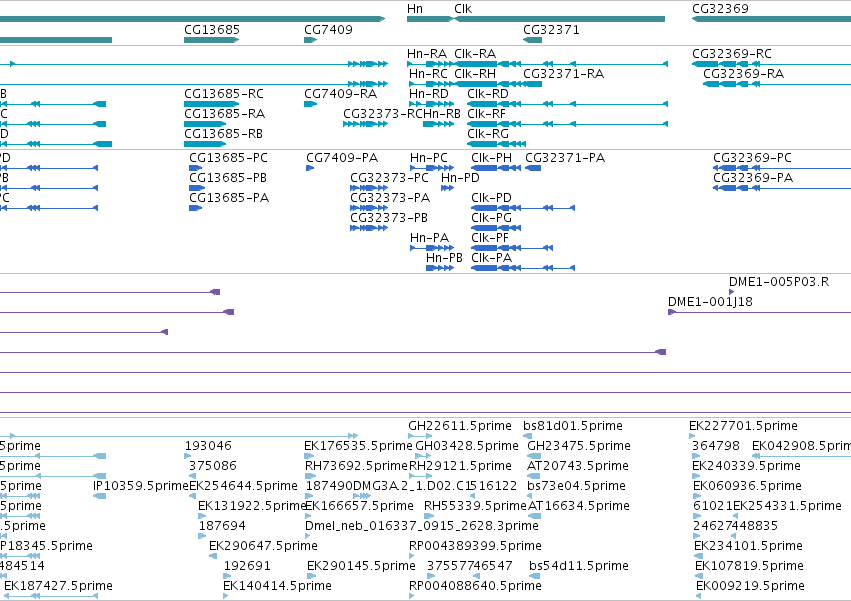Select protein label CG32373-PB

point(389,218)
